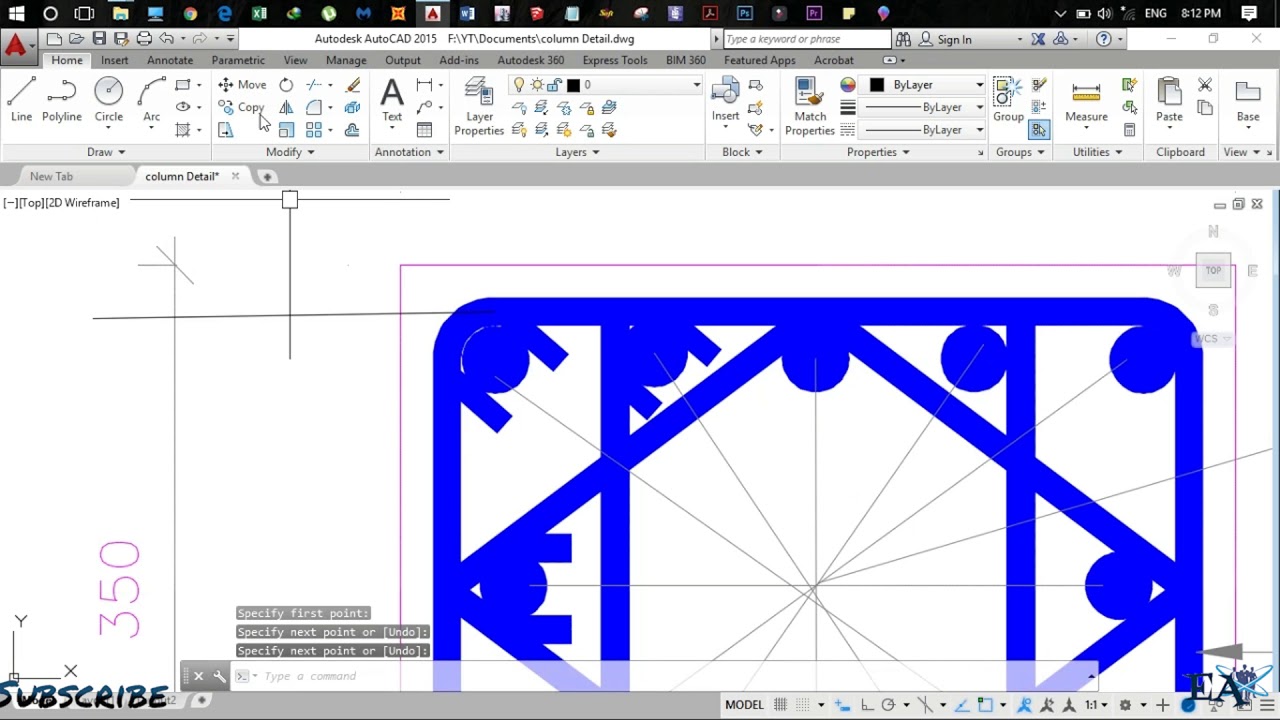Switch to the New Tab file tab
This screenshot has height=720, width=1280.
[x=51, y=176]
